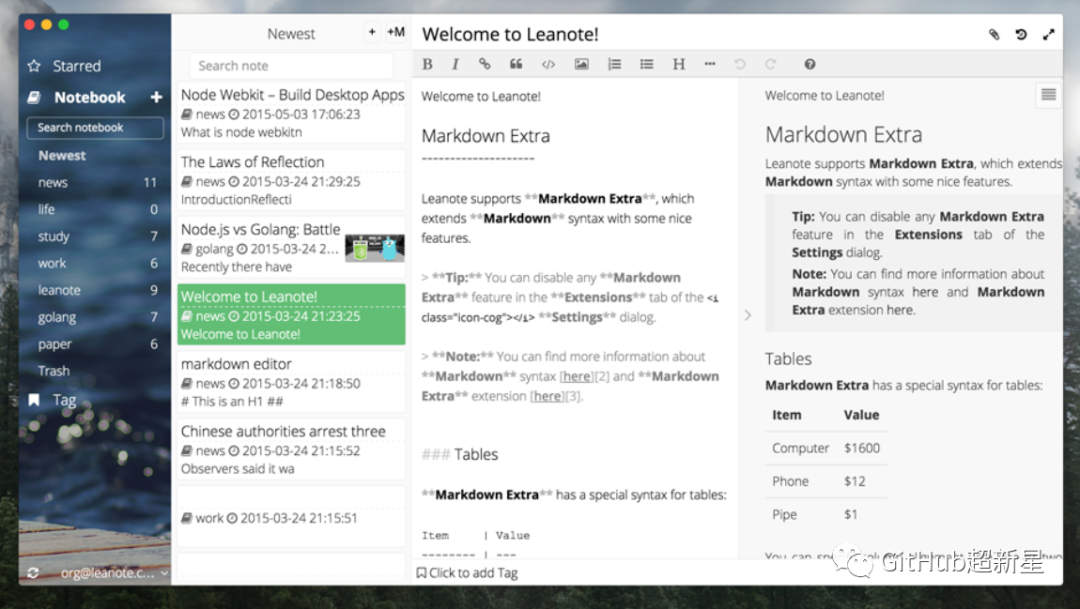Viewport: 1080px width, 609px height.
Task: Open the markdown editor note
Action: (x=291, y=382)
